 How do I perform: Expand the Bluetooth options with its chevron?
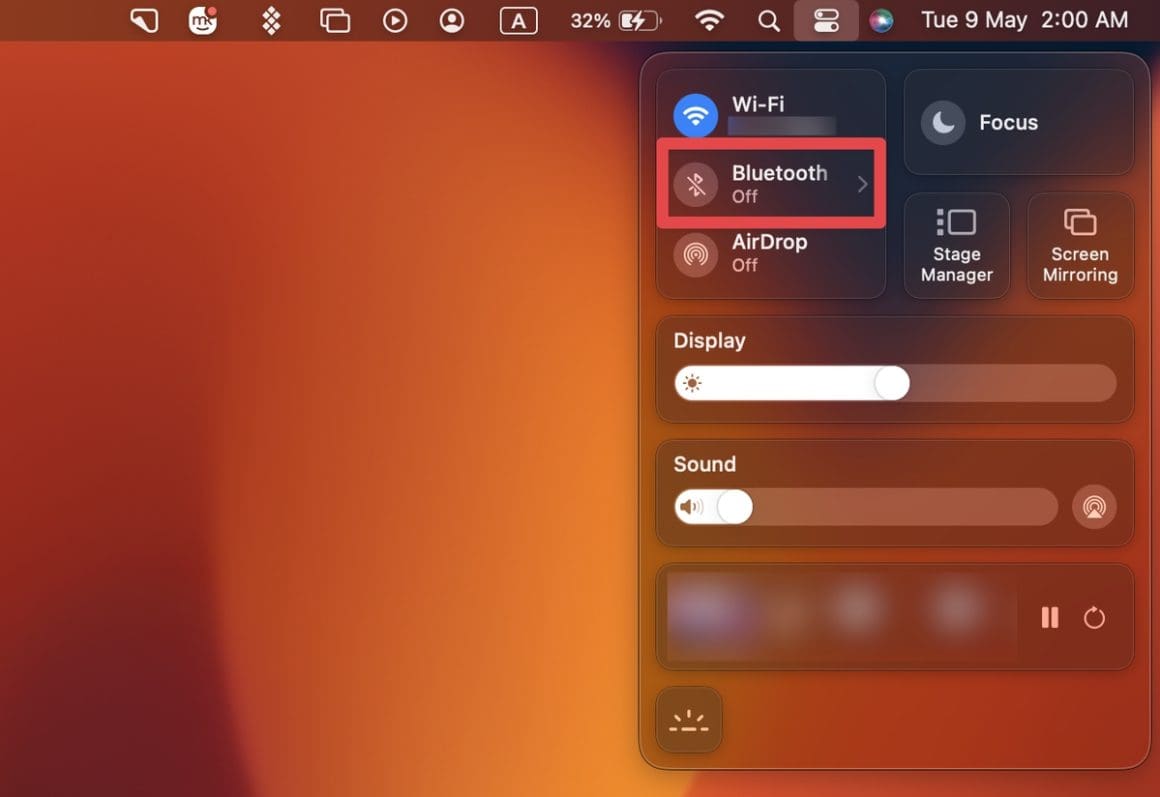pyautogui.click(x=862, y=183)
